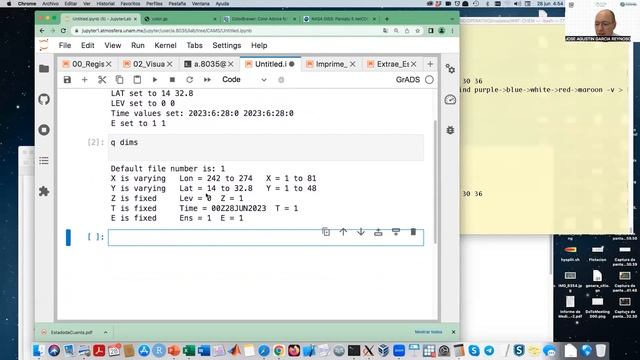
Task: Open the Trash in the Dock
Action: (600, 350)
